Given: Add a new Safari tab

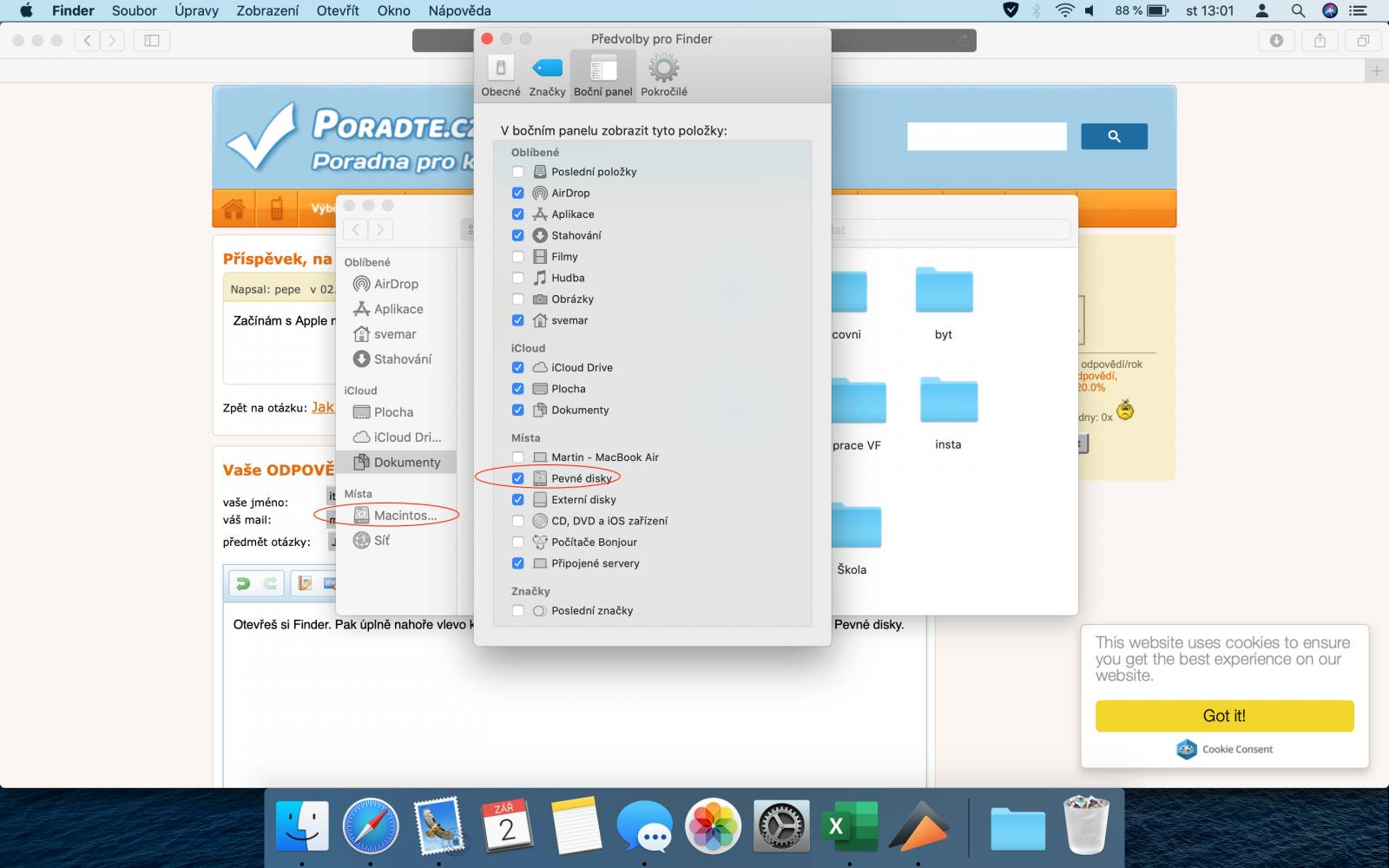Looking at the screenshot, I should coord(1376,71).
